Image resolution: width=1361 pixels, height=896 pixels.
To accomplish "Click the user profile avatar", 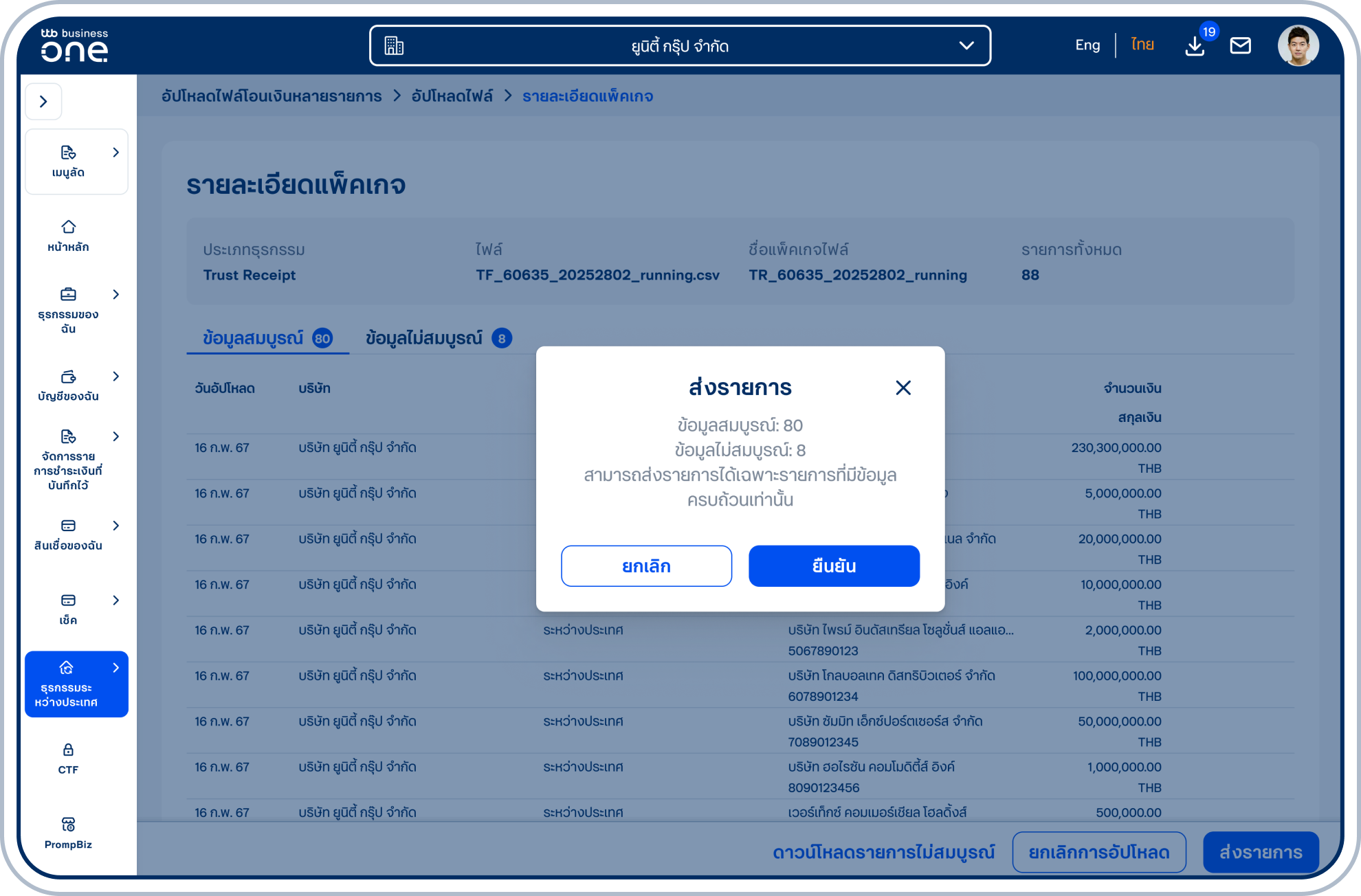I will pyautogui.click(x=1298, y=46).
